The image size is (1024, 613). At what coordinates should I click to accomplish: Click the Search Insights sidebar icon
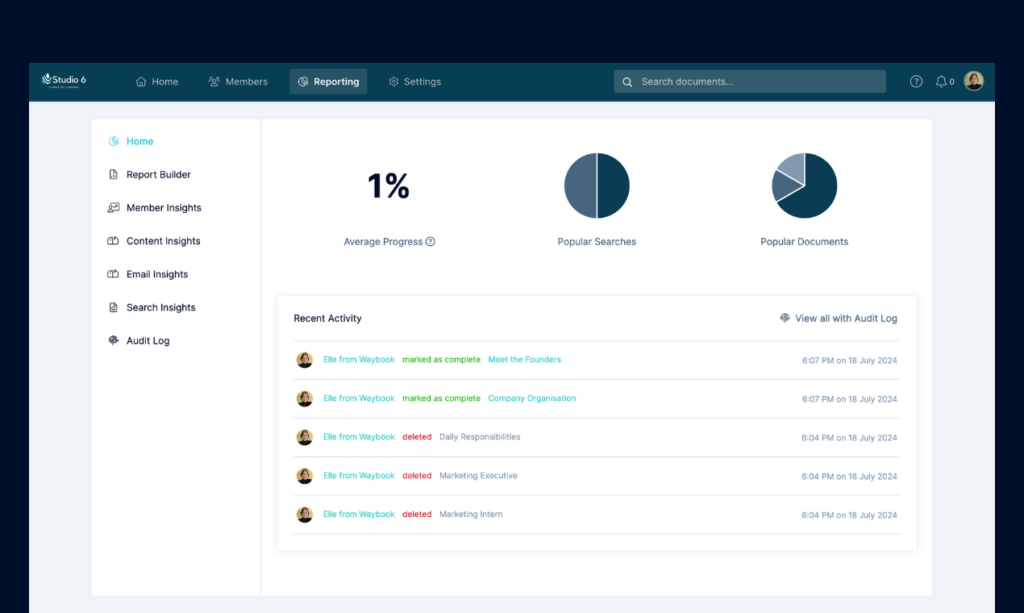(114, 307)
